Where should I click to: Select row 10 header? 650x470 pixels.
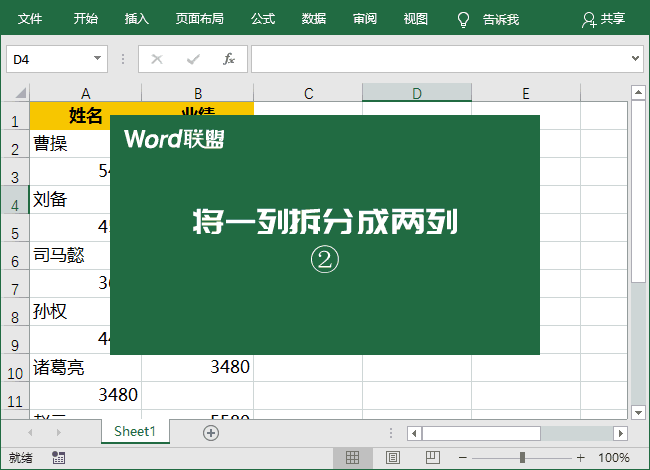(15, 368)
